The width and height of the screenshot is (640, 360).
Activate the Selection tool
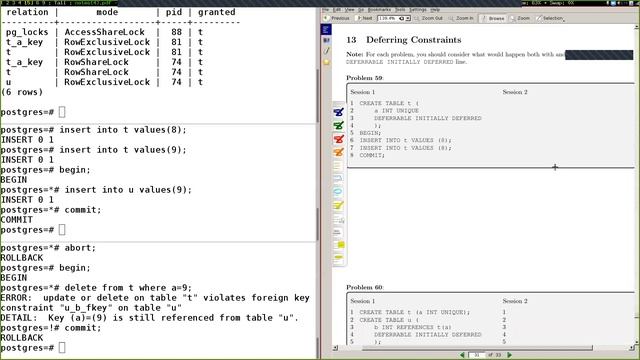click(x=550, y=18)
